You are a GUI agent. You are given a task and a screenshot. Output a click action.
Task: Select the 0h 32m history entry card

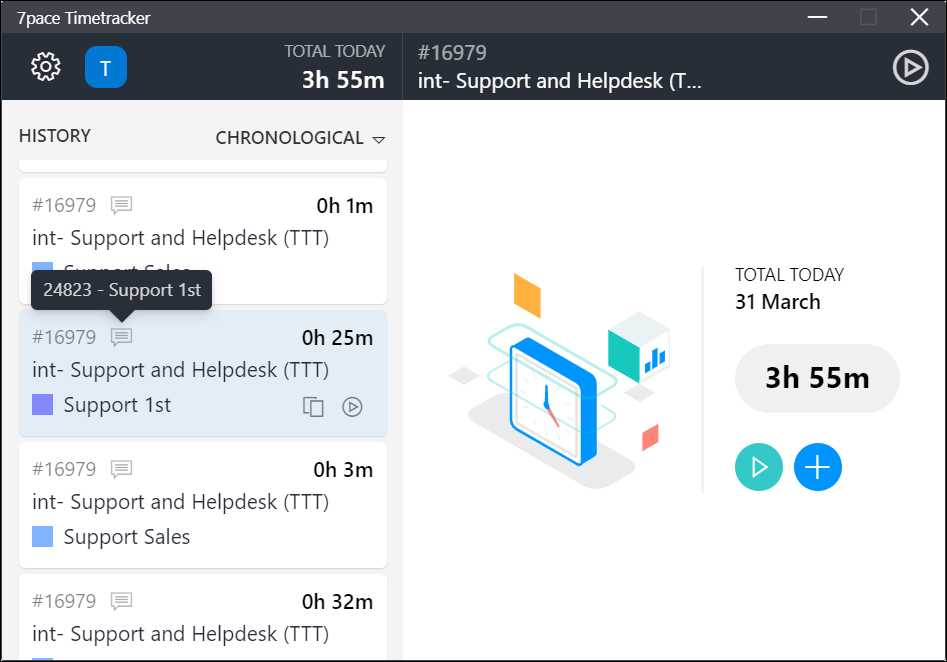203,617
